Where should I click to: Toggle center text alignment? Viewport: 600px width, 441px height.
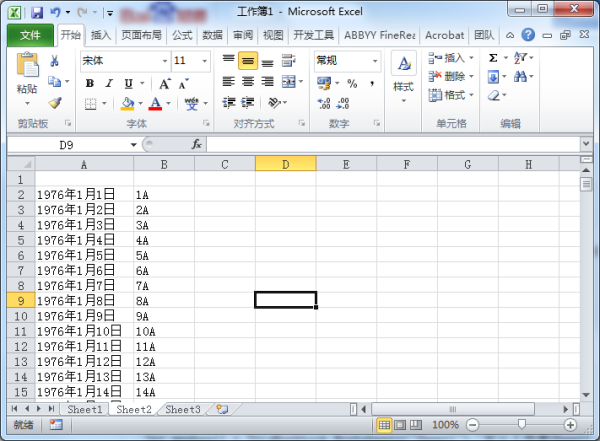pyautogui.click(x=248, y=82)
